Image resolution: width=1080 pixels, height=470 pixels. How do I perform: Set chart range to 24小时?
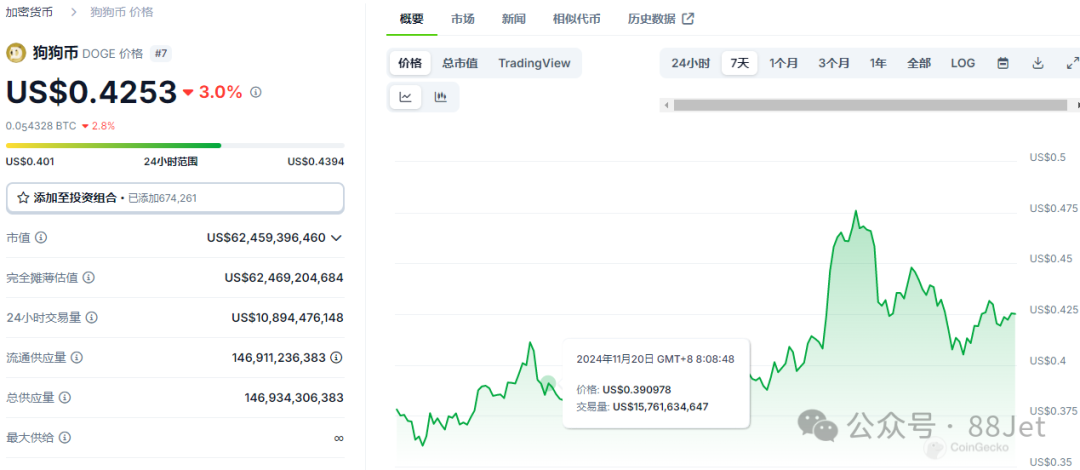click(x=690, y=63)
